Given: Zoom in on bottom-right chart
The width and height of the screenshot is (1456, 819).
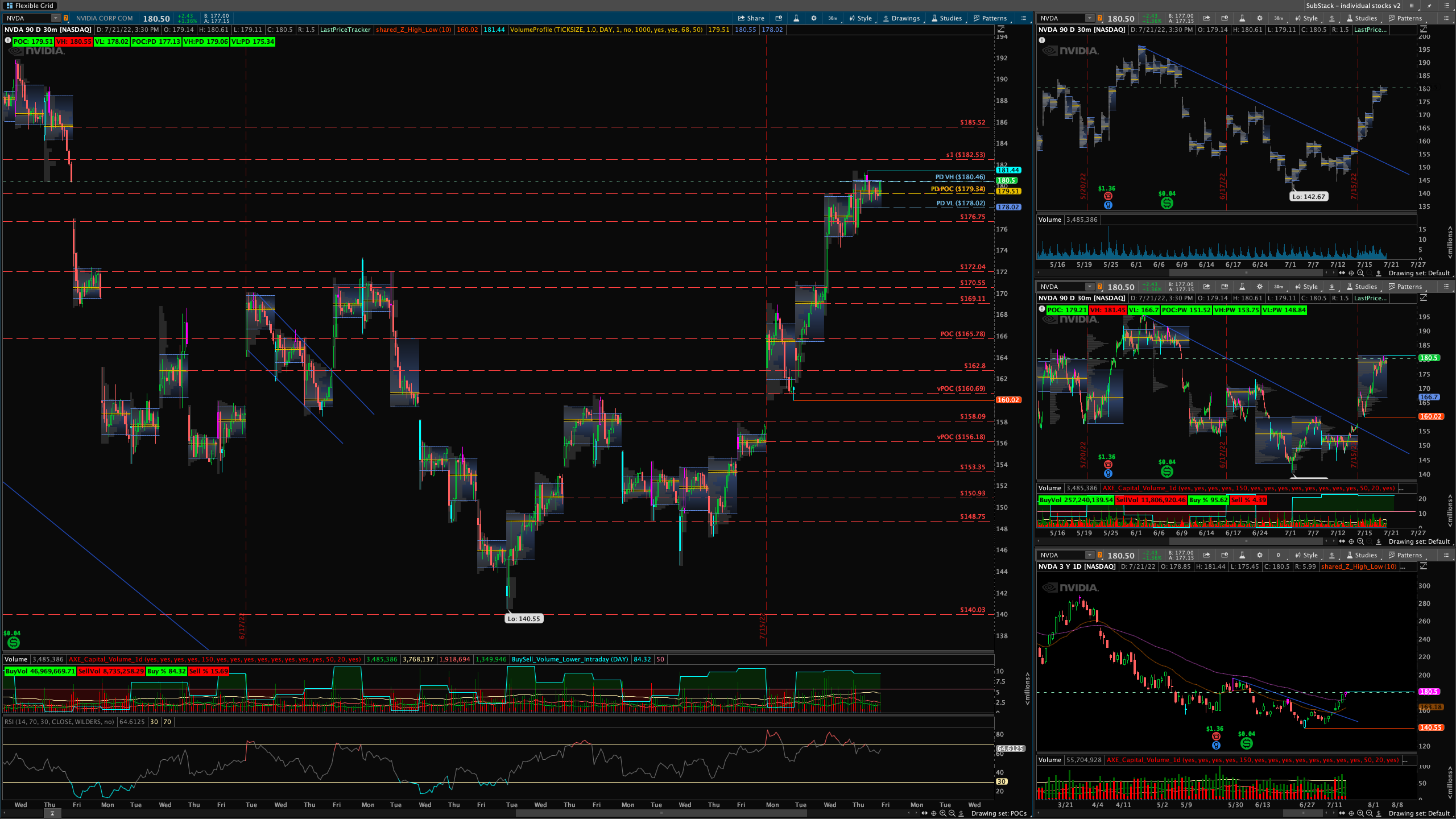Looking at the screenshot, I should 1360,813.
